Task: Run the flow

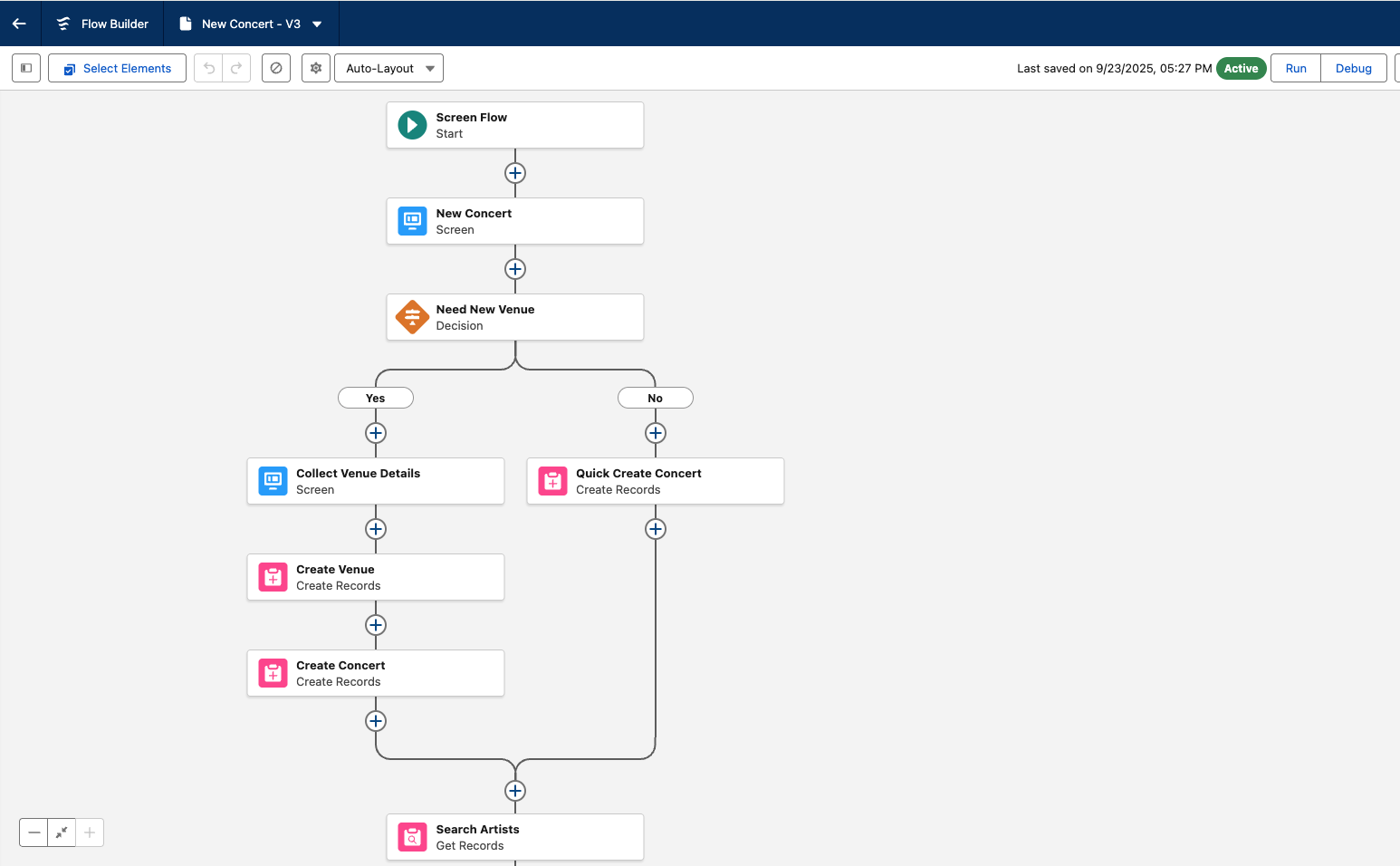Action: (x=1295, y=68)
